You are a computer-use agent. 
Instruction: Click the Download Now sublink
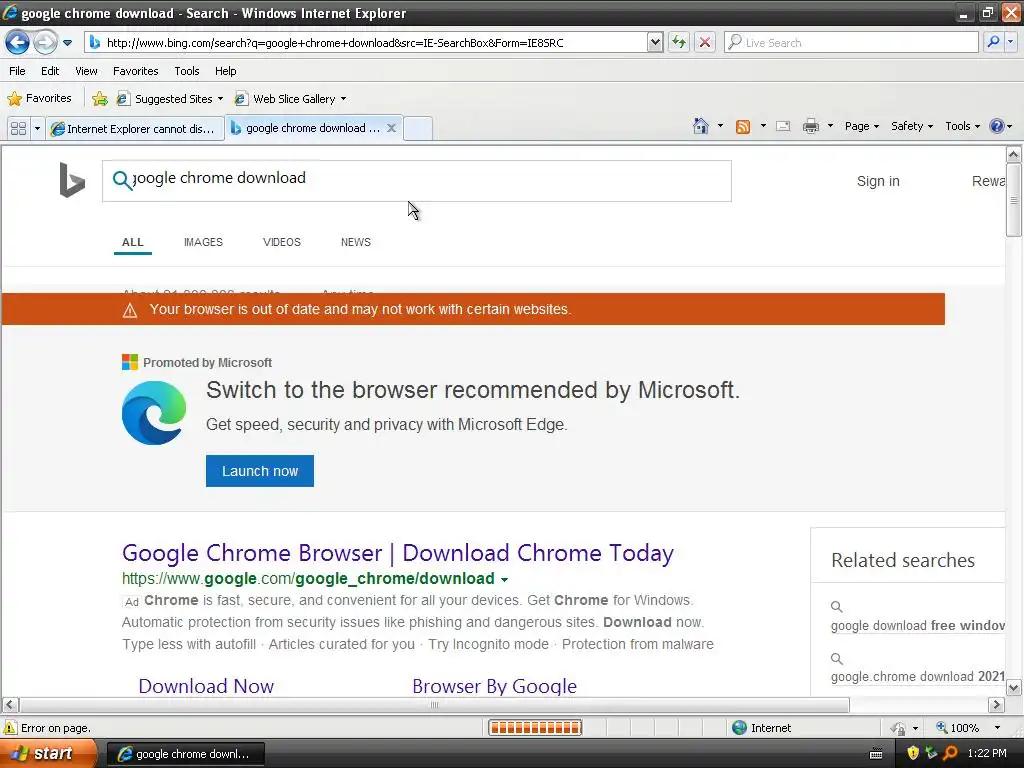pos(206,686)
